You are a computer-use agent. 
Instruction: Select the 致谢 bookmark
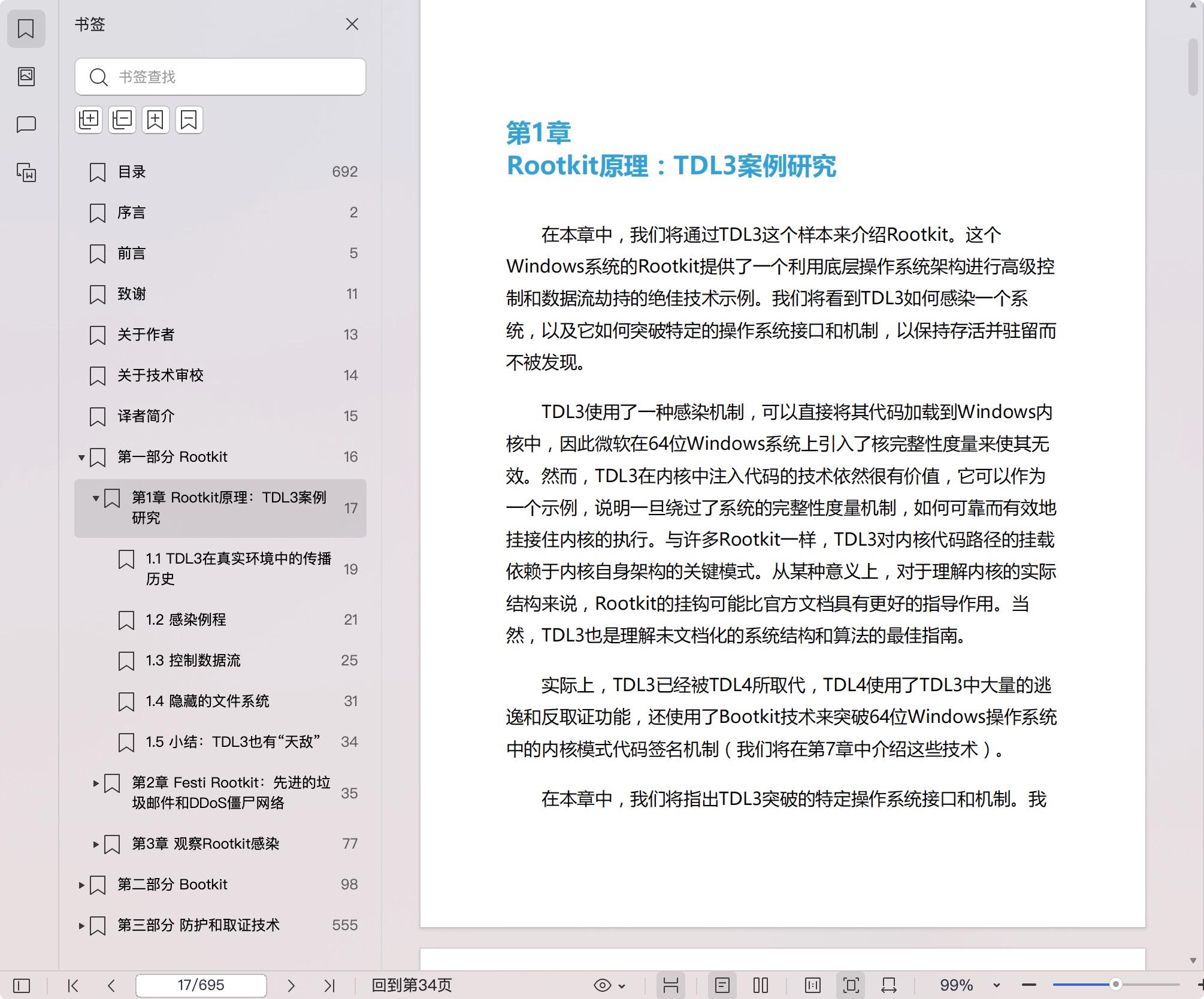pyautogui.click(x=220, y=294)
